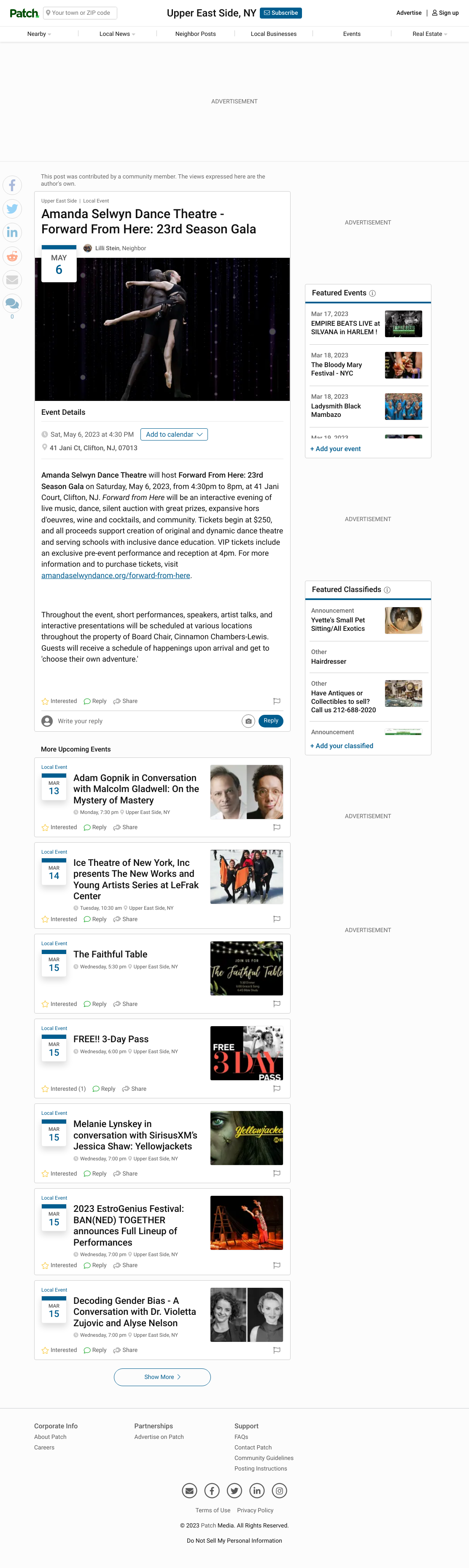Open amandaselwyndance.org/forward-from-here link
The height and width of the screenshot is (1568, 469).
[x=116, y=576]
